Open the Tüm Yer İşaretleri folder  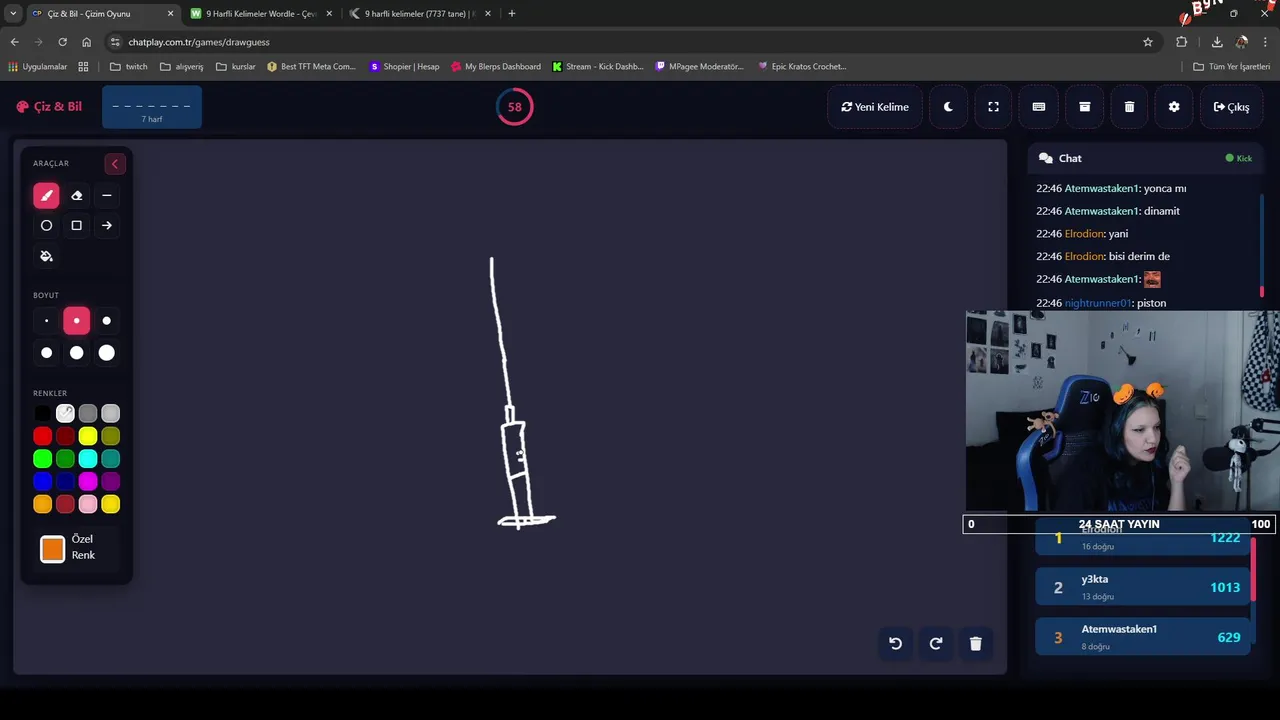tap(1232, 67)
